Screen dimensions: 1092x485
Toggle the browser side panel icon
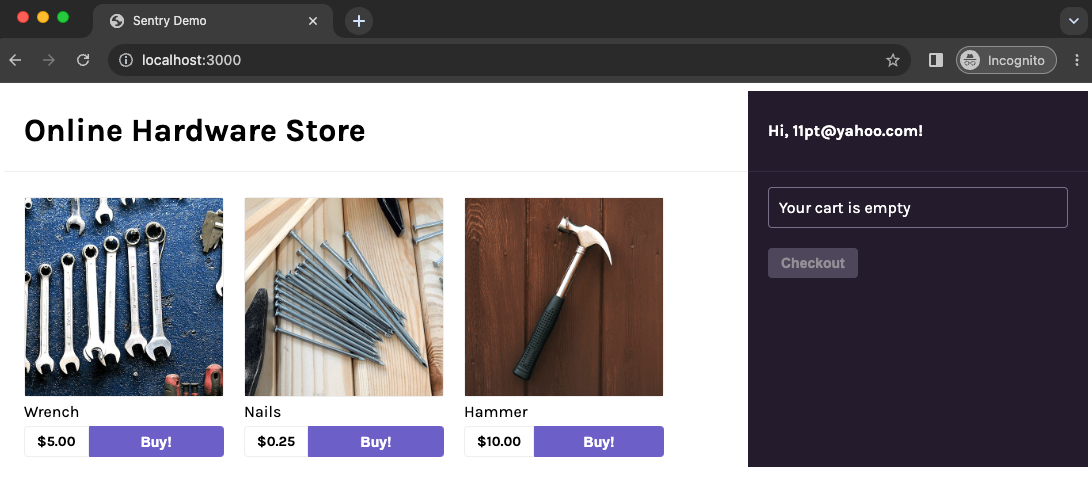[x=936, y=60]
